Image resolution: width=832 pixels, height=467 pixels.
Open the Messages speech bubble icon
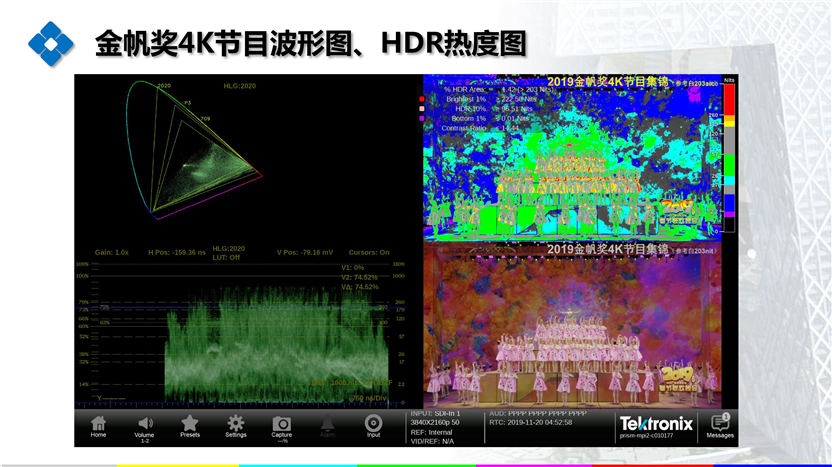pyautogui.click(x=720, y=424)
